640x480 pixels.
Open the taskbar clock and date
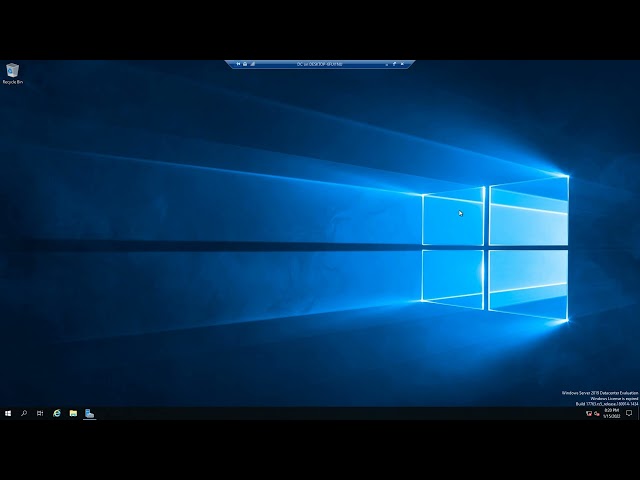tap(611, 413)
